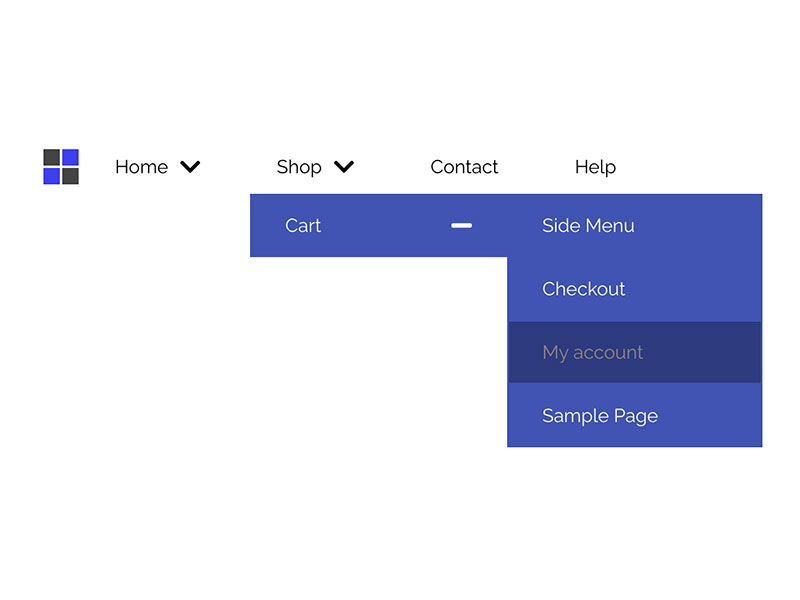Open the Help link in navigation
This screenshot has height=600, width=800.
coord(595,167)
